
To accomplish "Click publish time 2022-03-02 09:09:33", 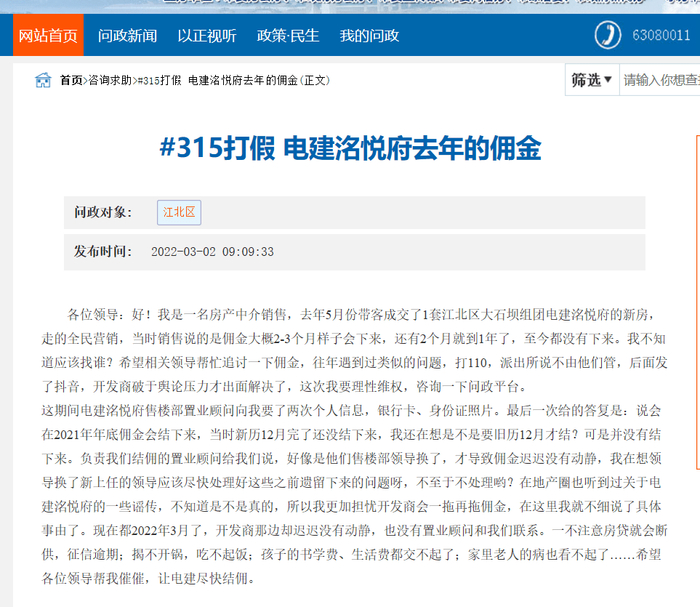I will 212,252.
